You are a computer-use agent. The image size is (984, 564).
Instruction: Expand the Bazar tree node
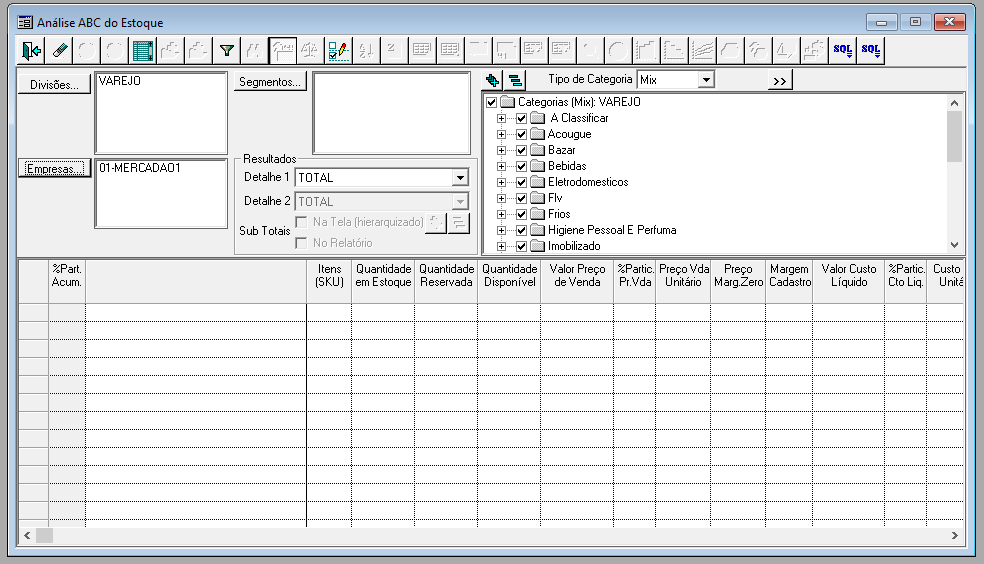501,150
